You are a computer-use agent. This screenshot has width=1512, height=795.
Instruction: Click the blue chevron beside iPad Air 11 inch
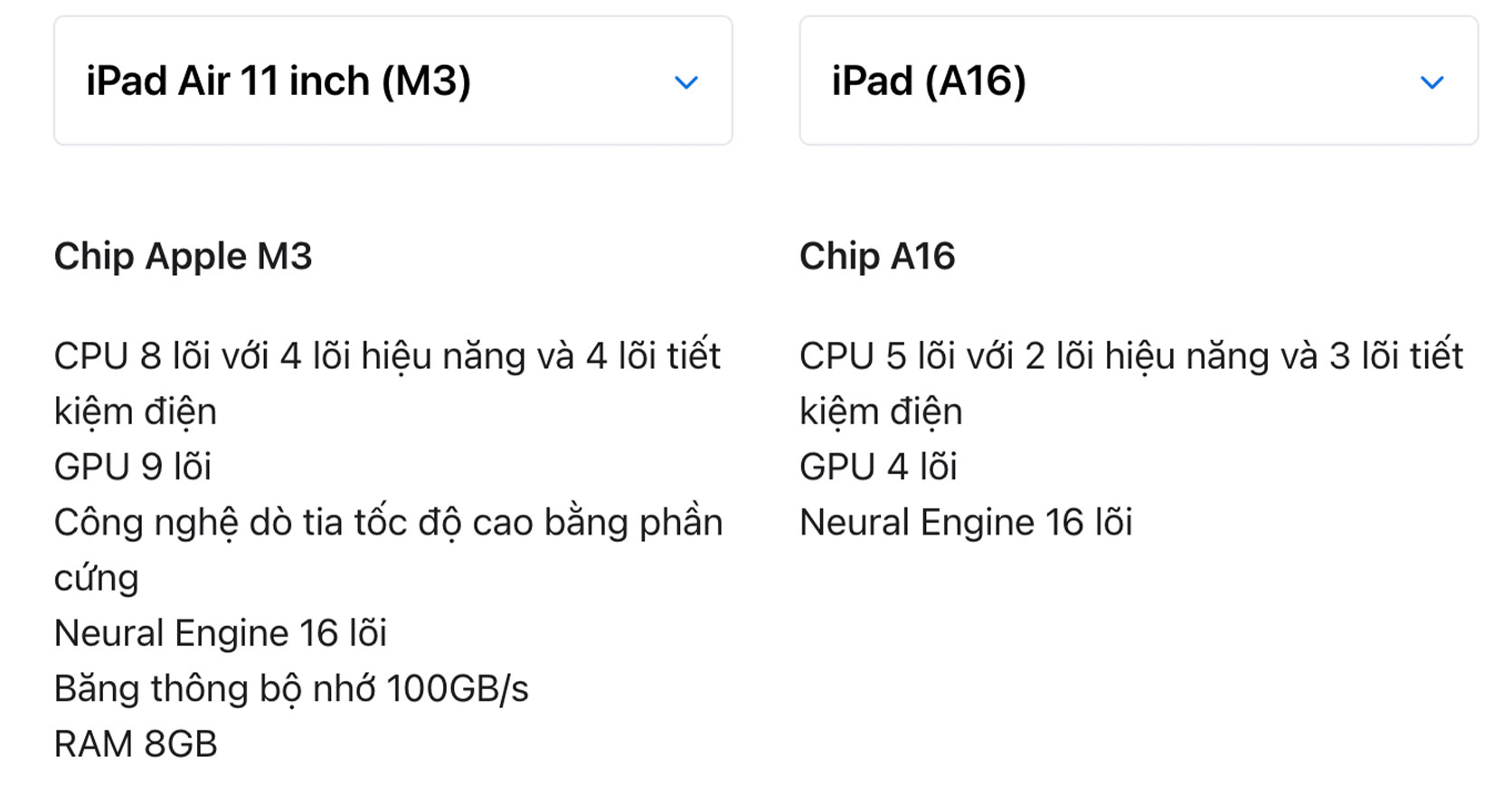coord(686,83)
